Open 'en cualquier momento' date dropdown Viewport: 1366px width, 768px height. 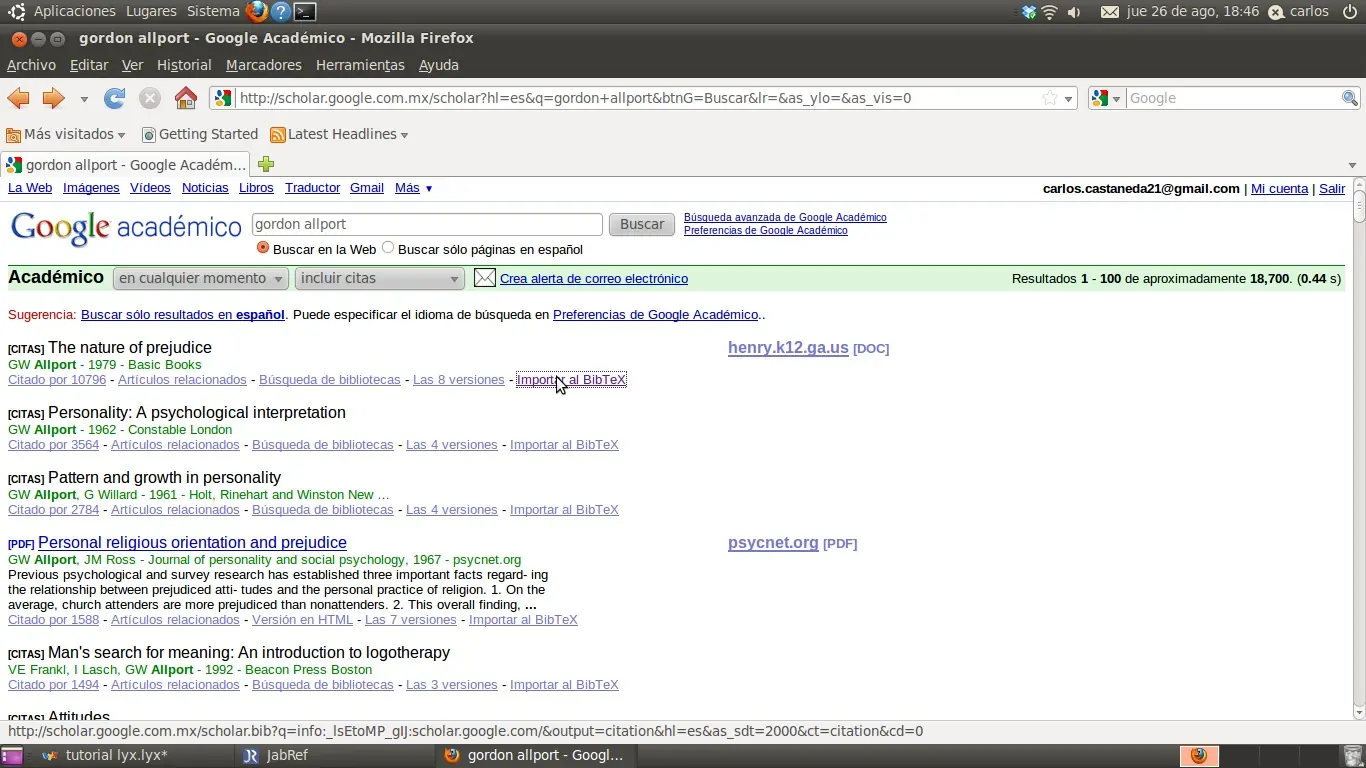pos(200,278)
